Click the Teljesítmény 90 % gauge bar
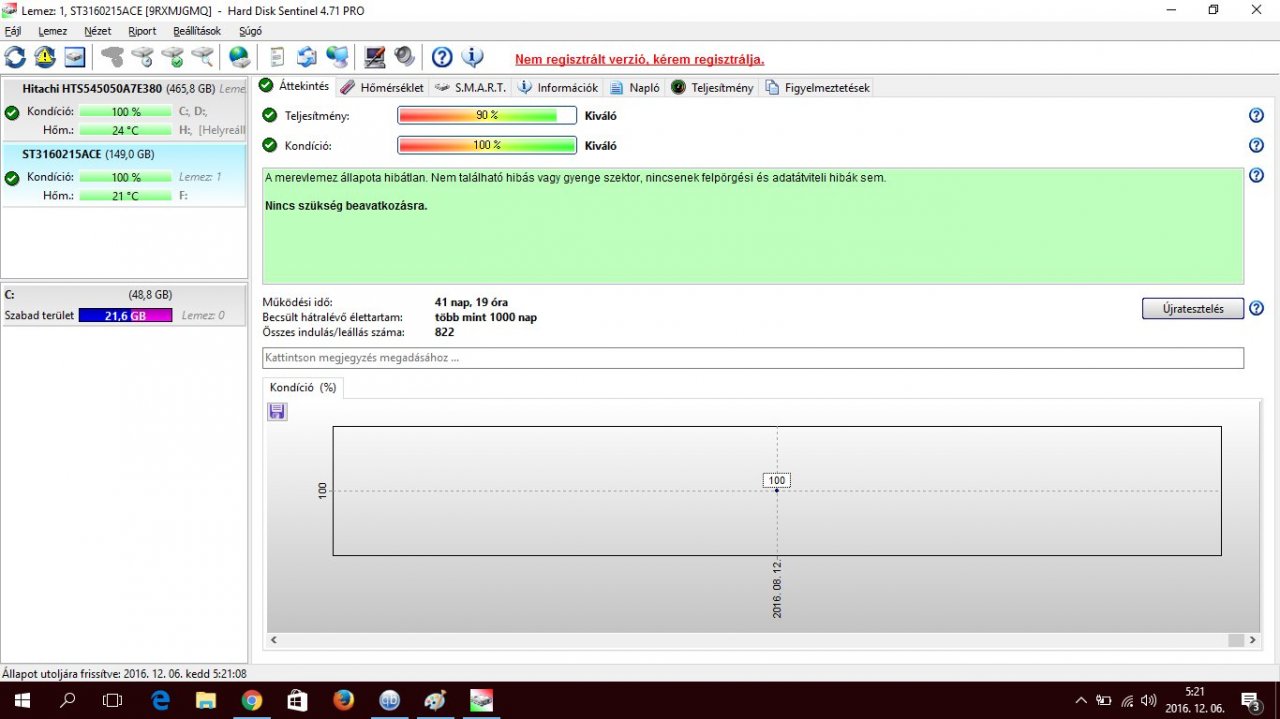The width and height of the screenshot is (1280, 719). pos(487,116)
